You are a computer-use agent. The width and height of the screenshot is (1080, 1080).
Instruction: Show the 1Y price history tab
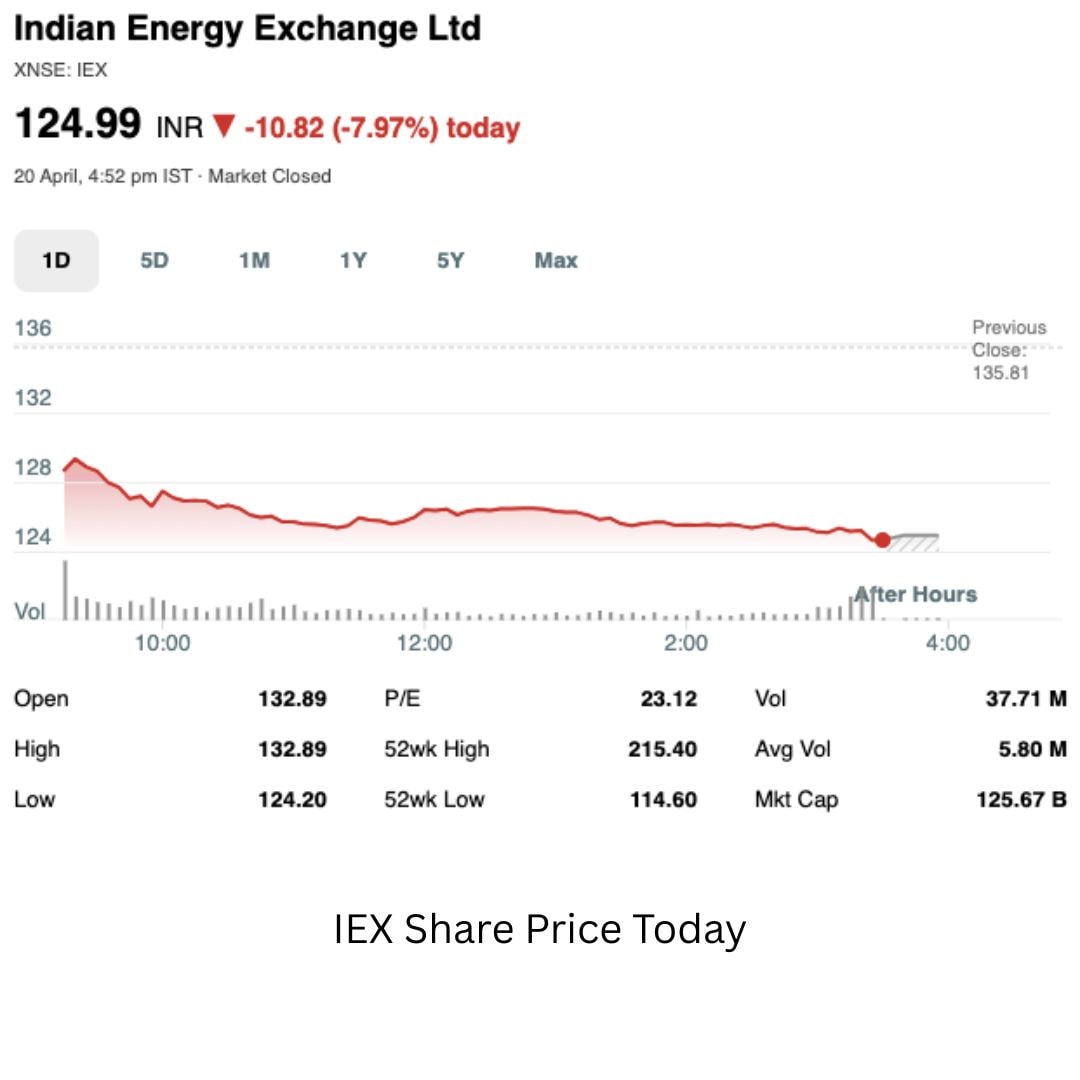click(353, 261)
